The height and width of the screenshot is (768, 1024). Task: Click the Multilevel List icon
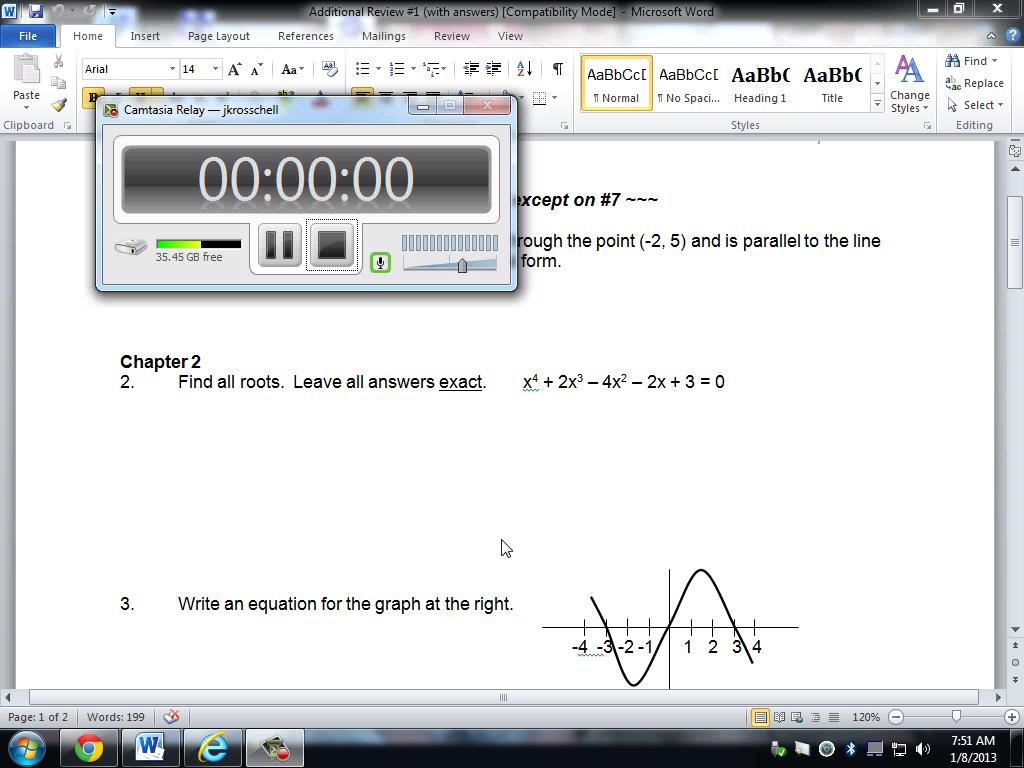point(431,69)
